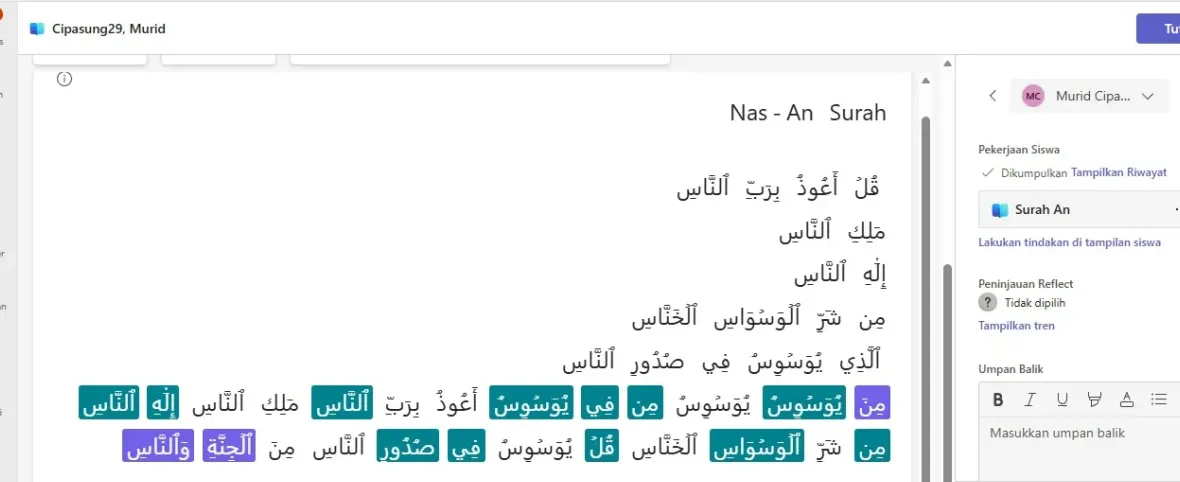Click the MC student avatar icon
Screen dimensions: 1180x482
[x=1033, y=96]
